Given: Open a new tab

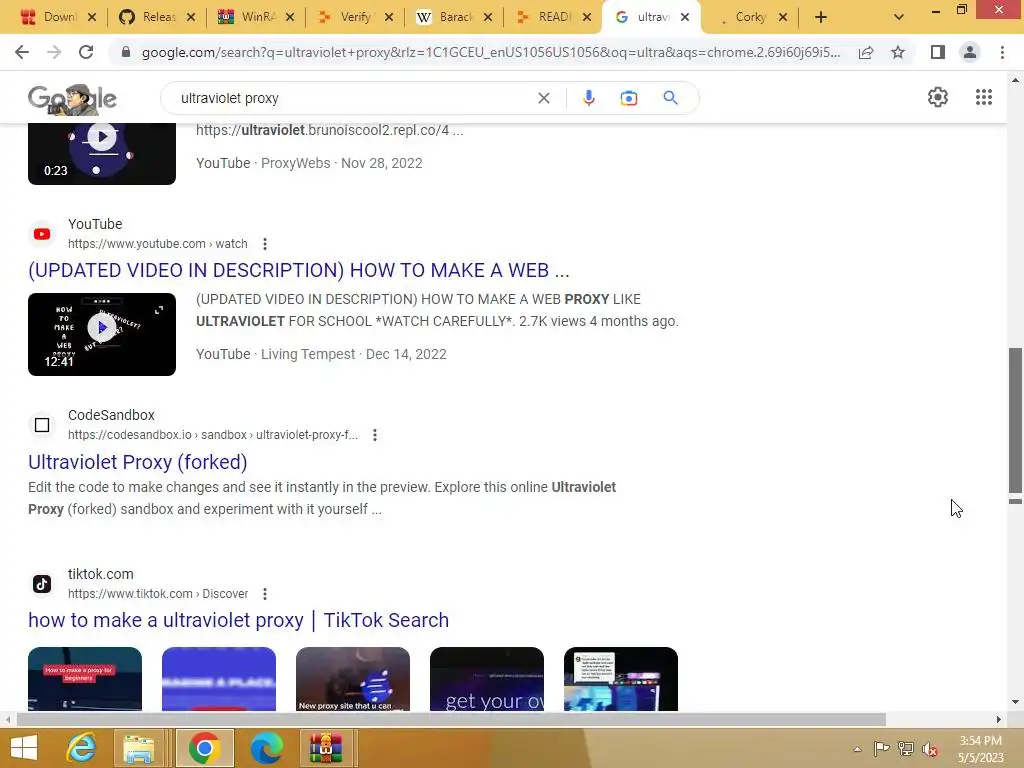Looking at the screenshot, I should (821, 17).
